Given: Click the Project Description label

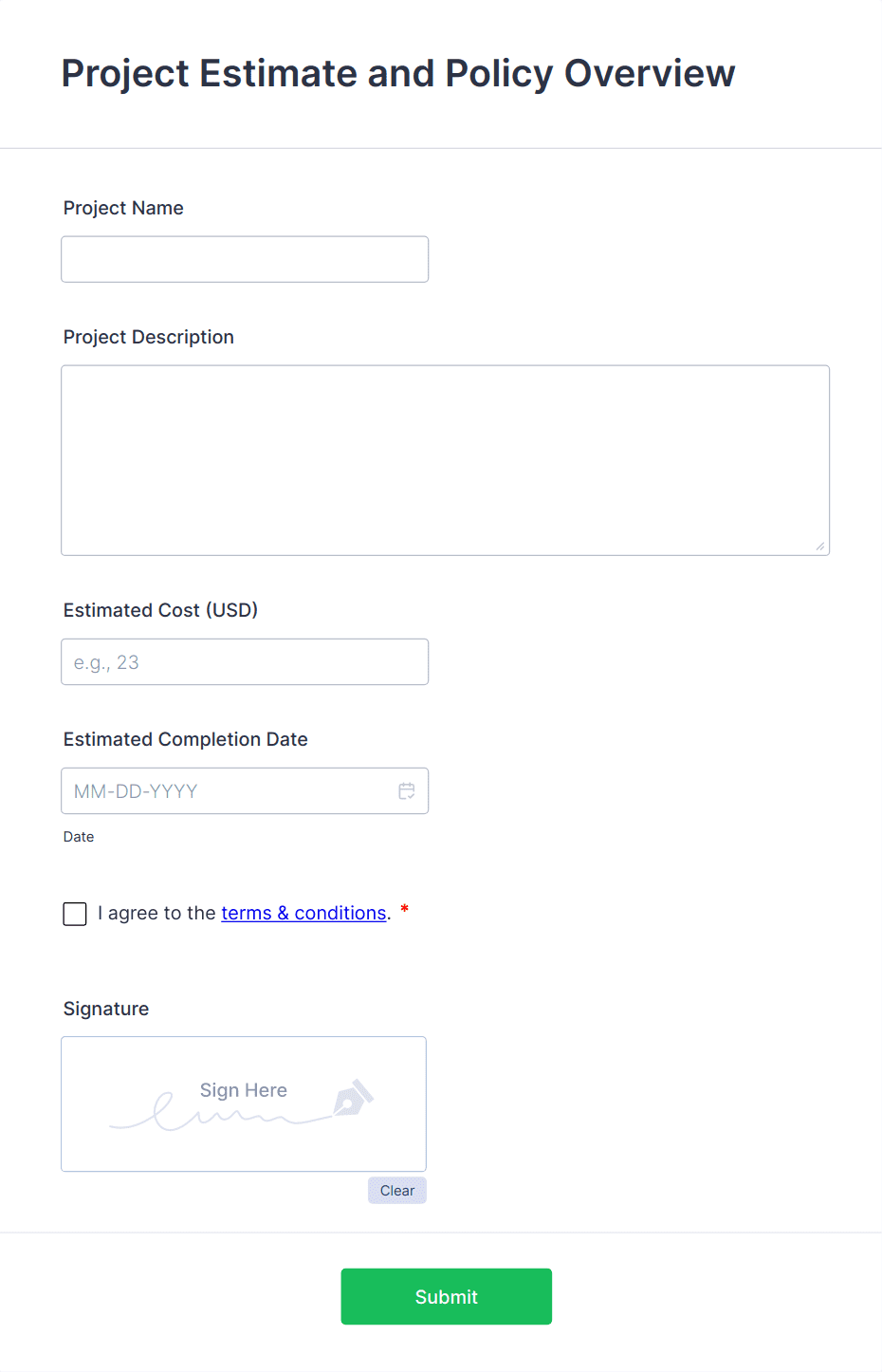Looking at the screenshot, I should point(149,337).
